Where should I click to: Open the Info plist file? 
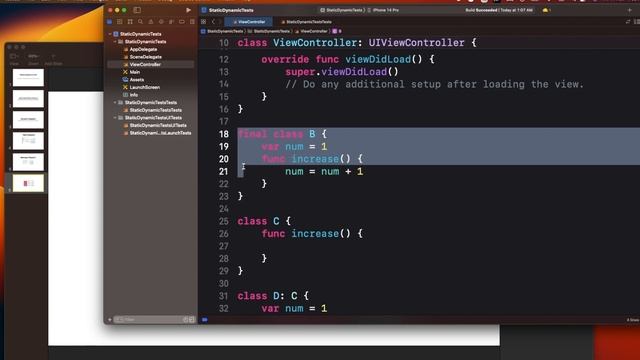coord(133,95)
